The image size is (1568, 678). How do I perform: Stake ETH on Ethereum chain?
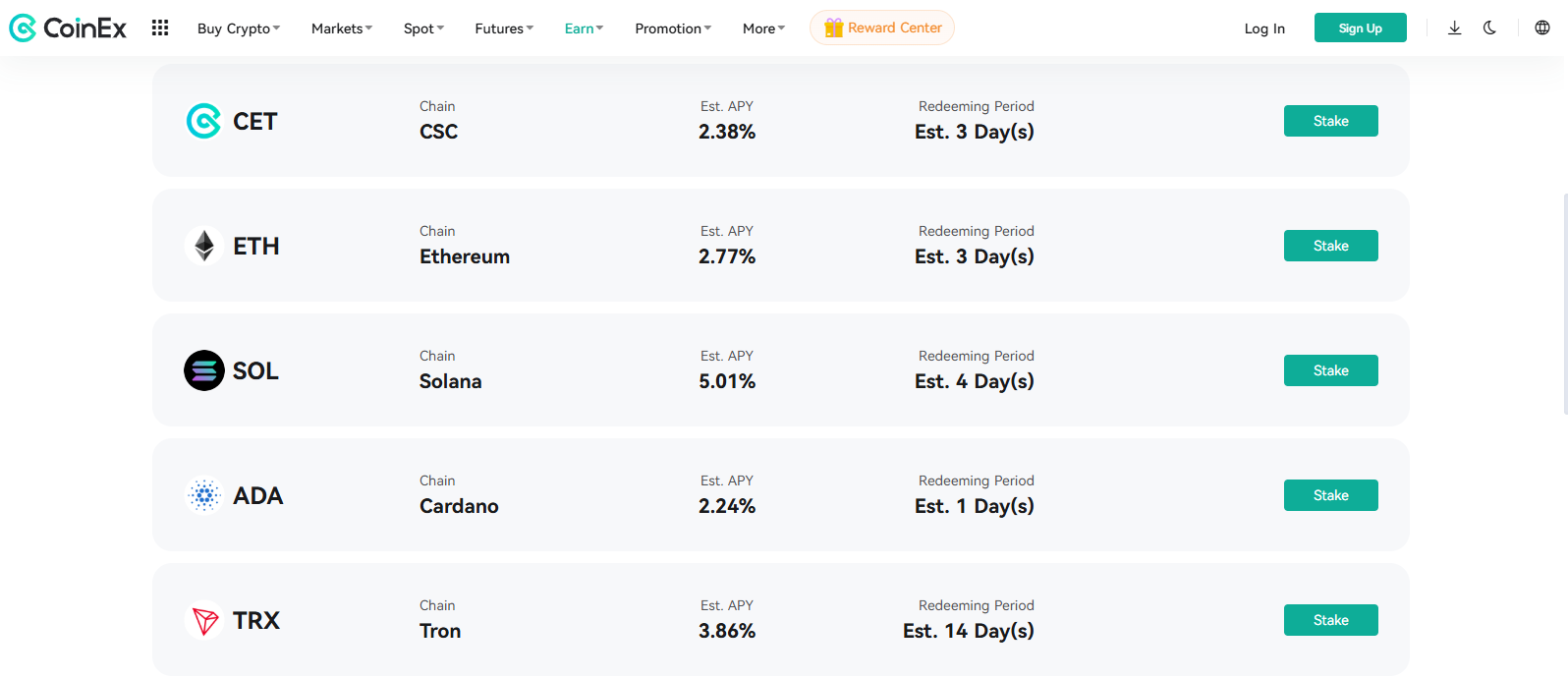pyautogui.click(x=1331, y=246)
